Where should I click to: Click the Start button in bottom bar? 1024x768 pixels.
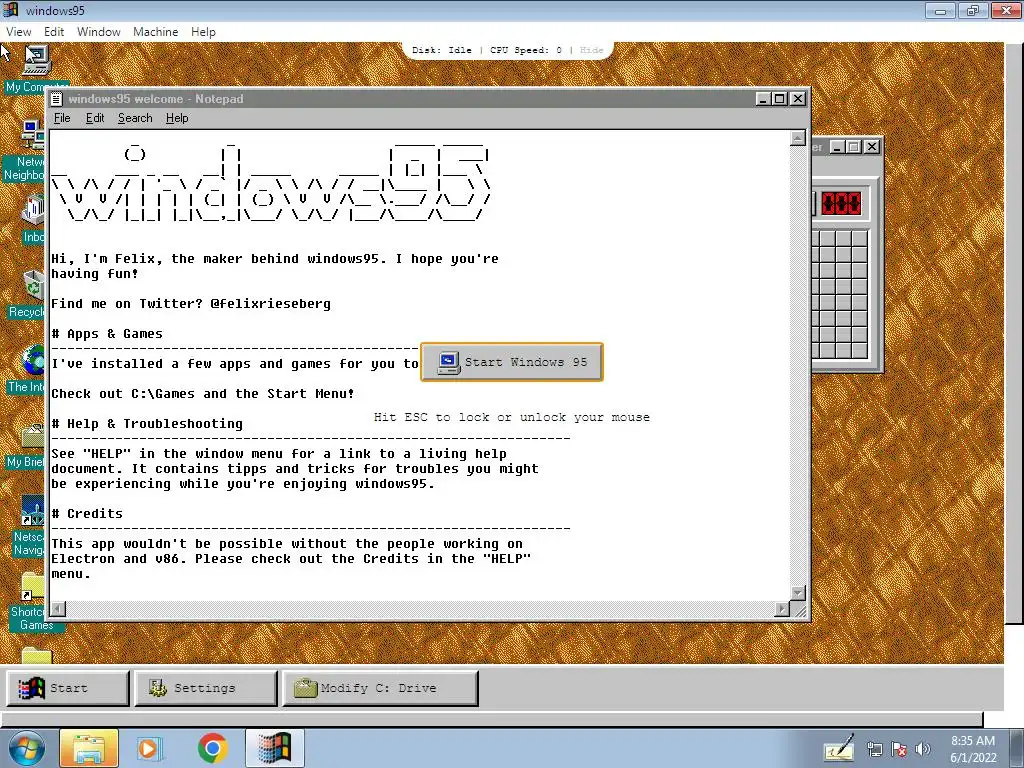(68, 688)
